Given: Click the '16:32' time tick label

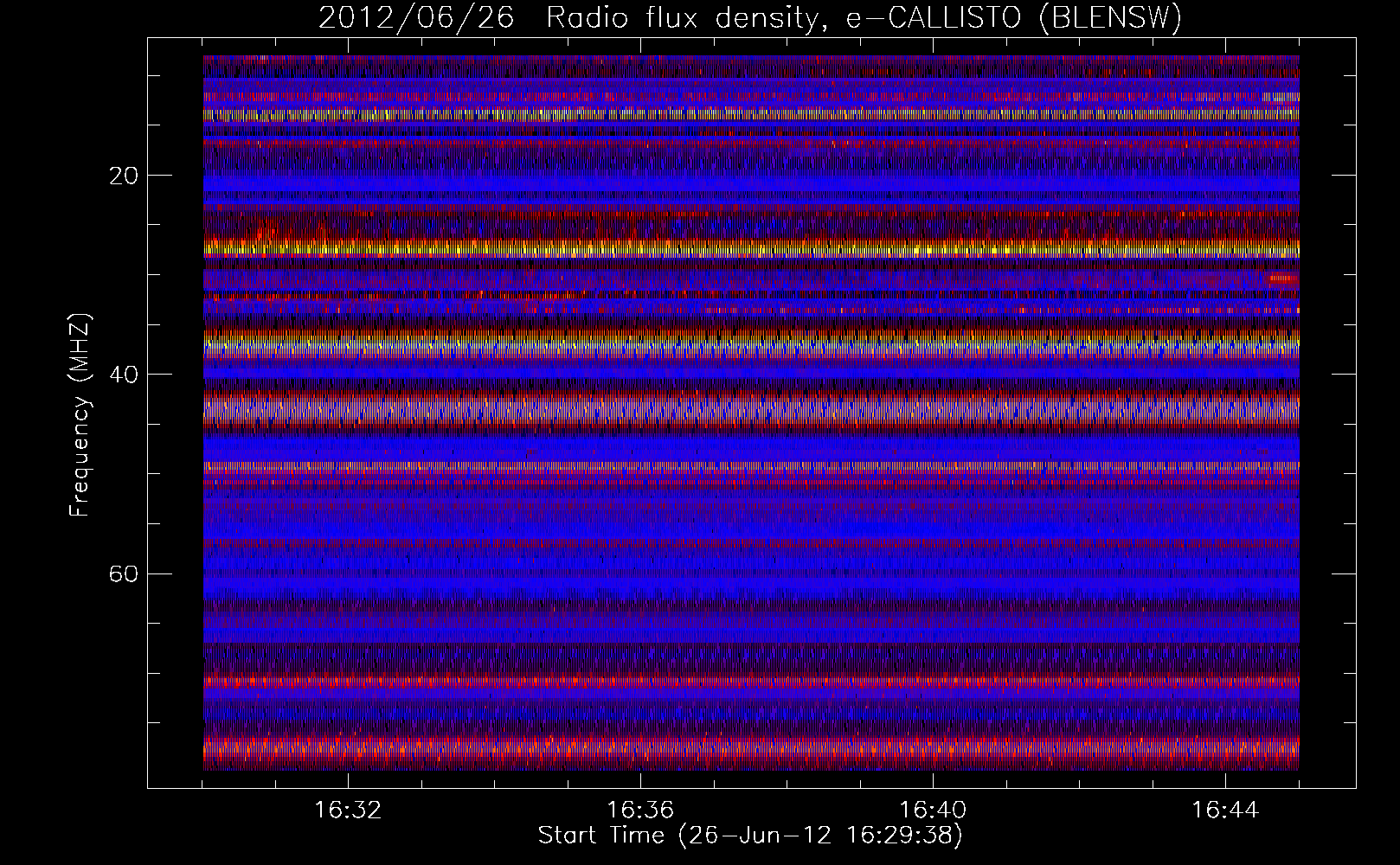Looking at the screenshot, I should pos(348,811).
